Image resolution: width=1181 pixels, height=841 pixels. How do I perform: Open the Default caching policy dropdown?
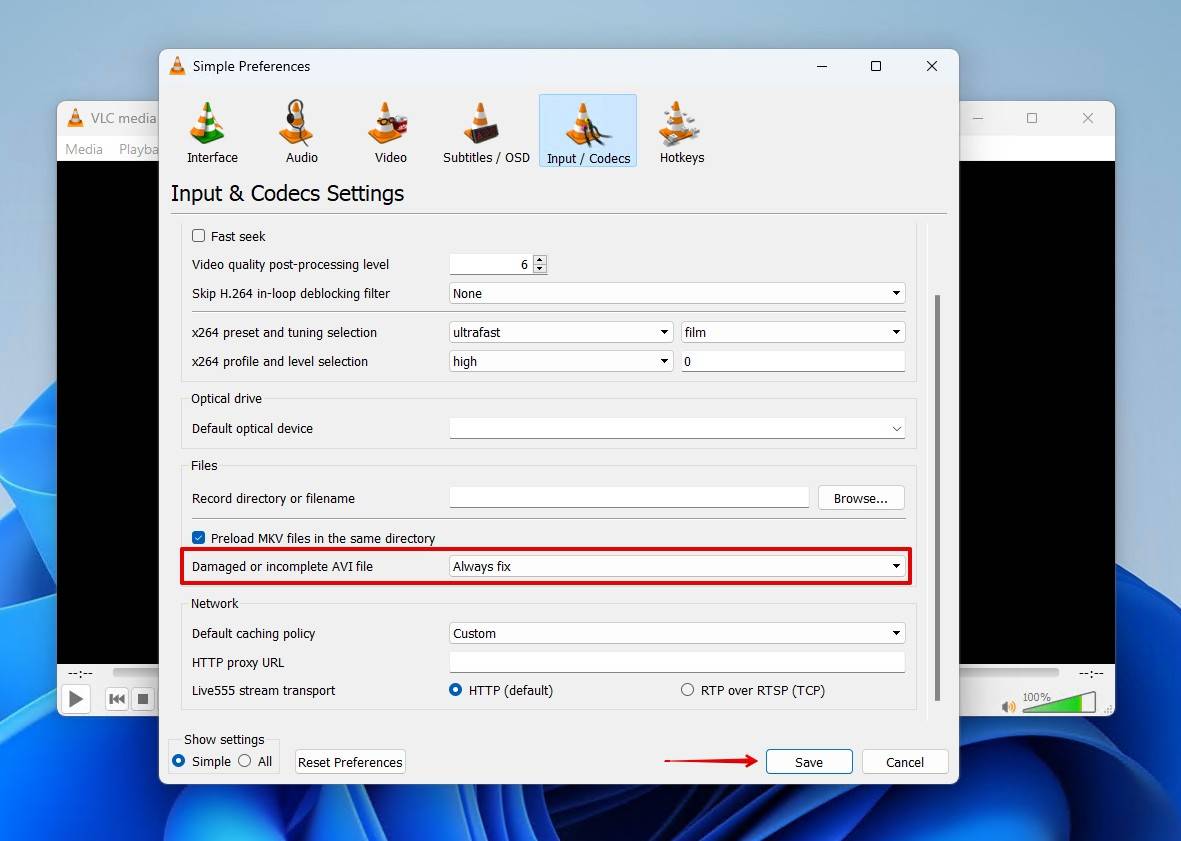click(677, 633)
